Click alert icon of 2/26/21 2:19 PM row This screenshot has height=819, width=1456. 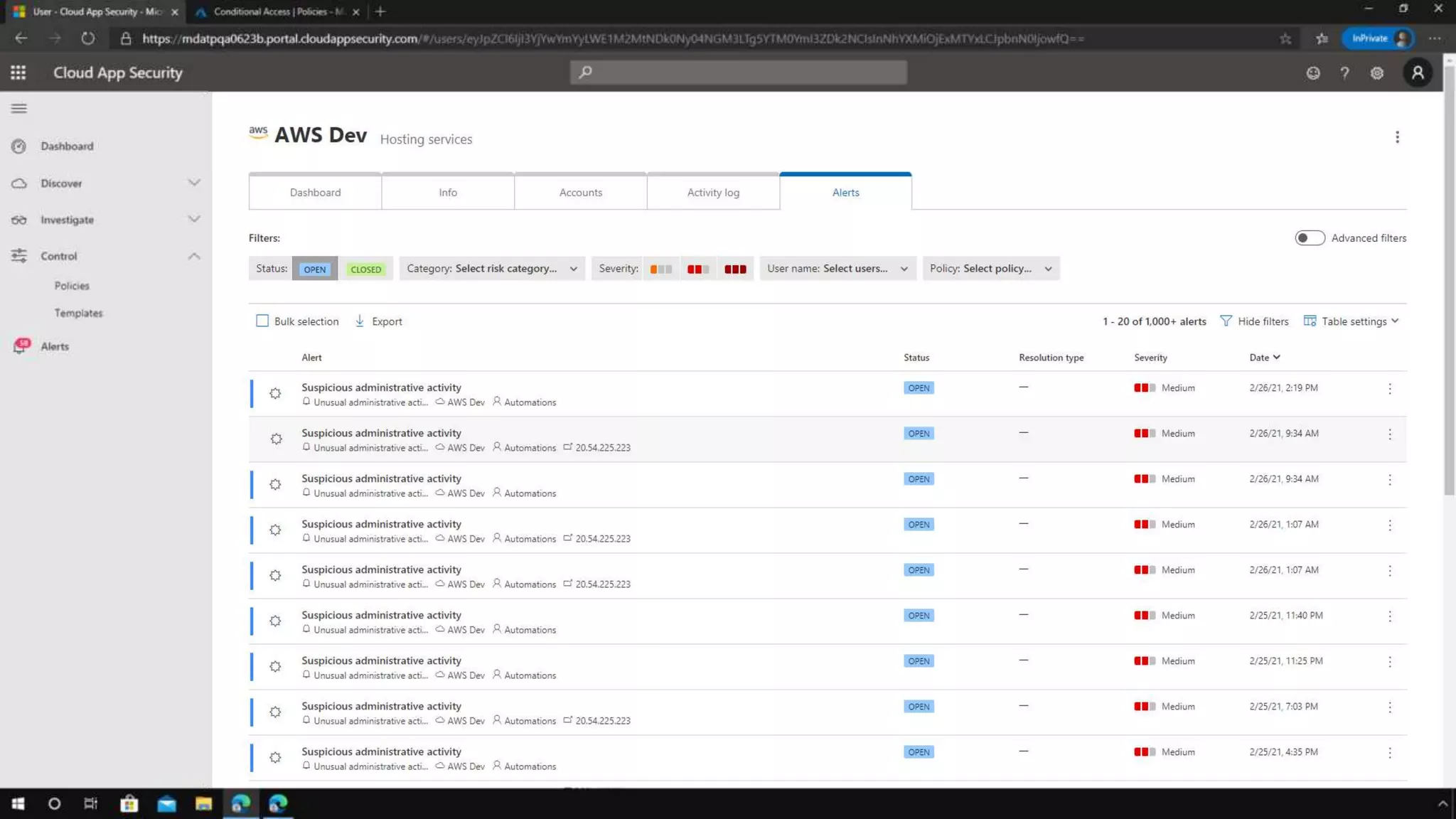tap(275, 394)
